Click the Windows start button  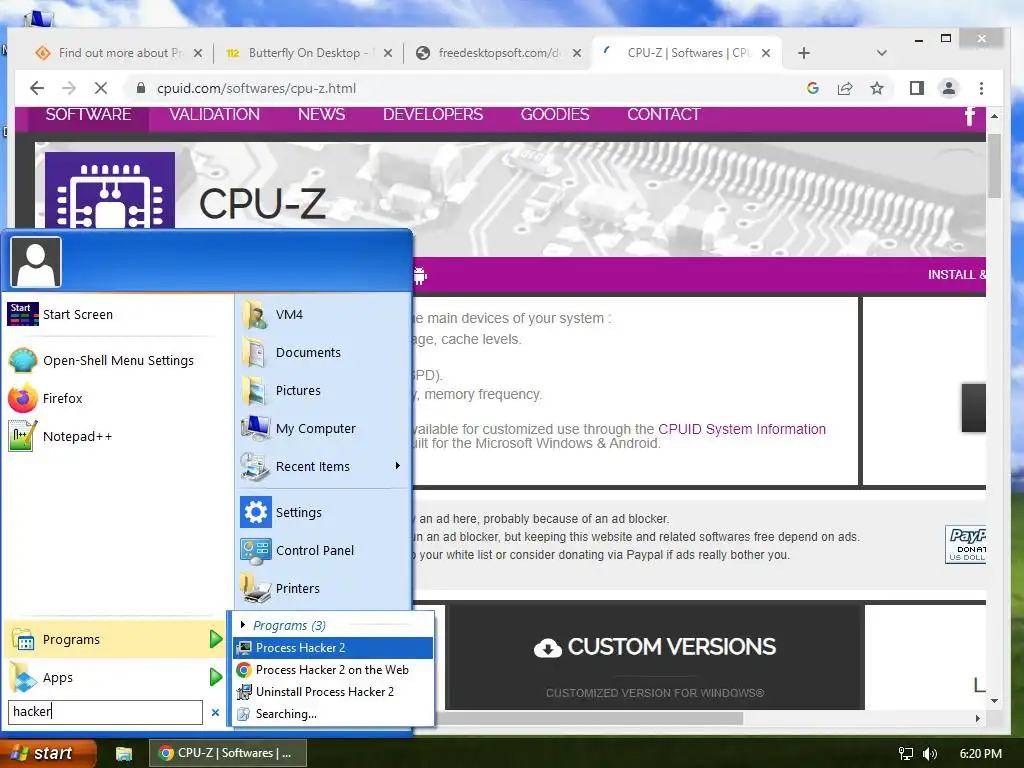(47, 753)
